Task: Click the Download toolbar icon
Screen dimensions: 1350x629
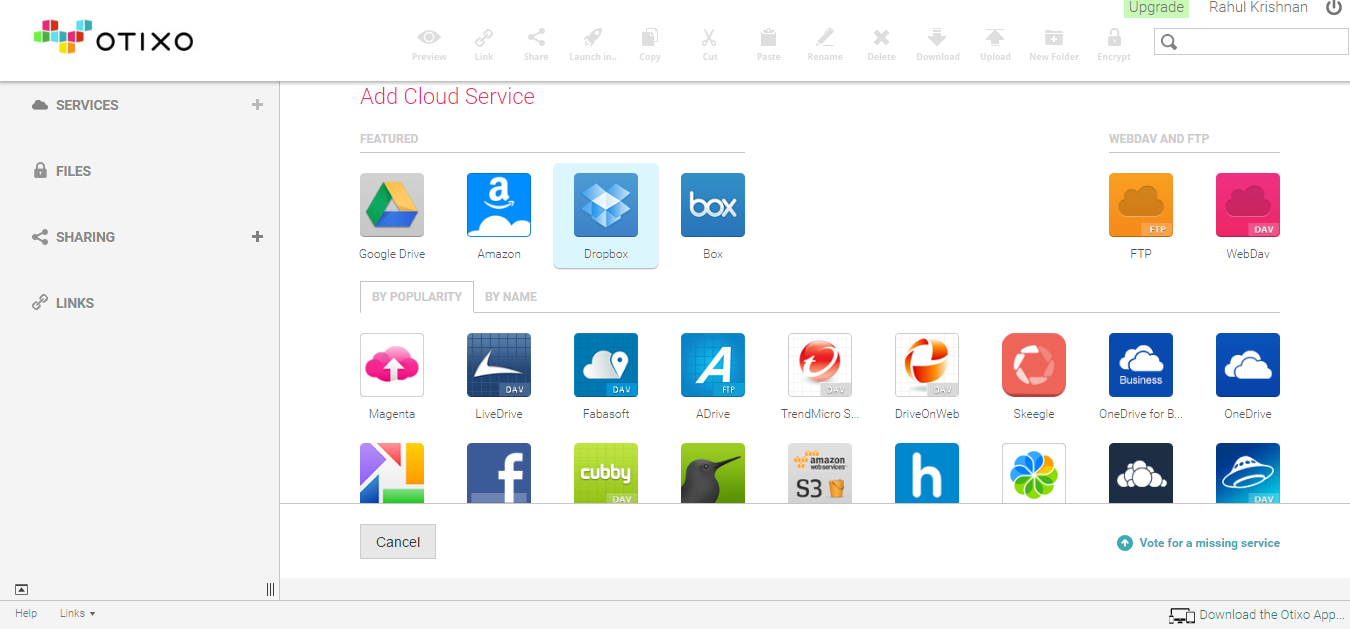Action: tap(937, 44)
